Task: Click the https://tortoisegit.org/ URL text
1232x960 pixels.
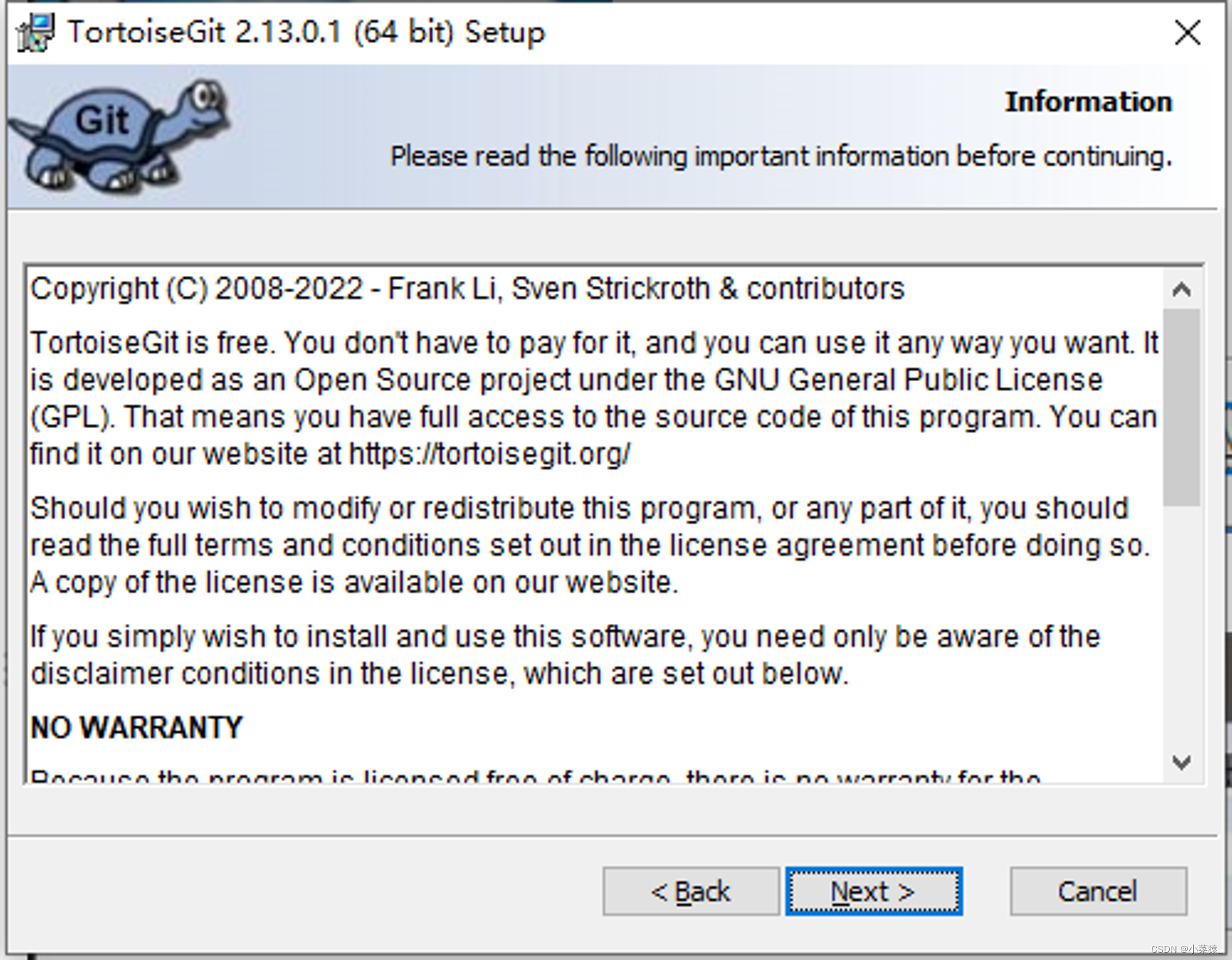Action: point(490,454)
